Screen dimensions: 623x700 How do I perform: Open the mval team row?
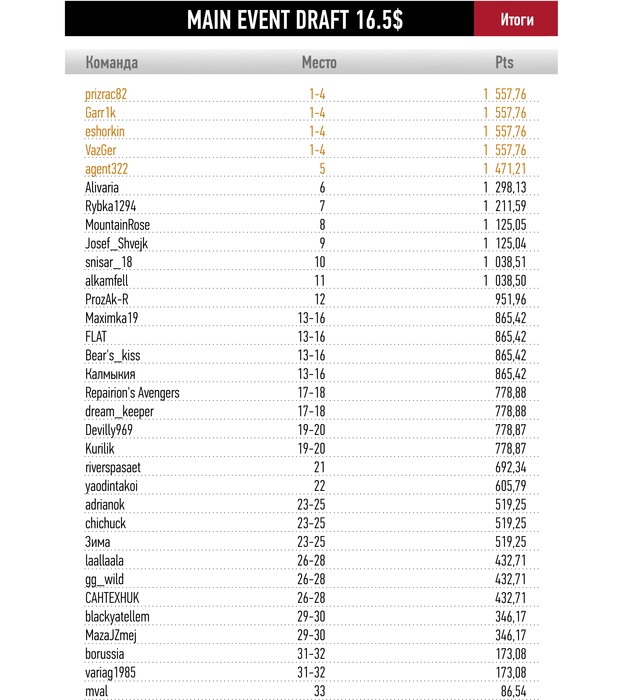click(x=97, y=691)
